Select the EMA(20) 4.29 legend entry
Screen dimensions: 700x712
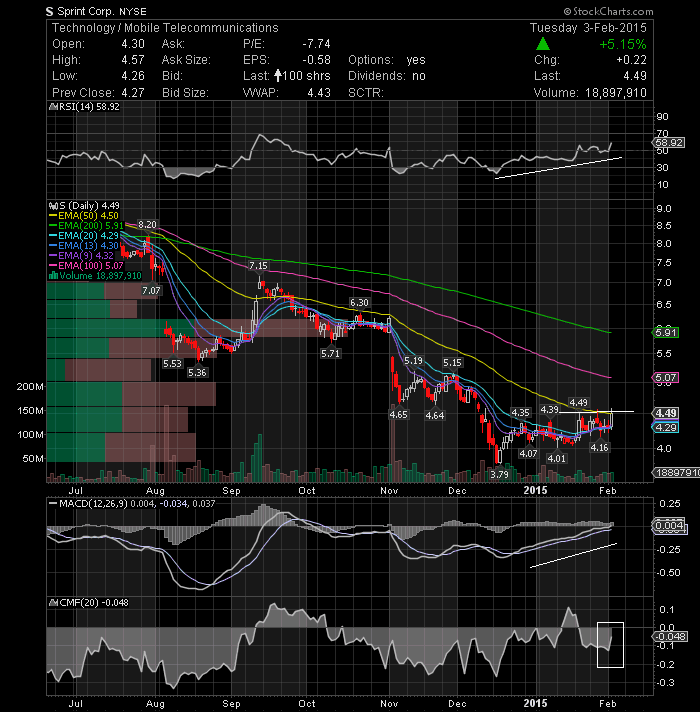(x=84, y=236)
